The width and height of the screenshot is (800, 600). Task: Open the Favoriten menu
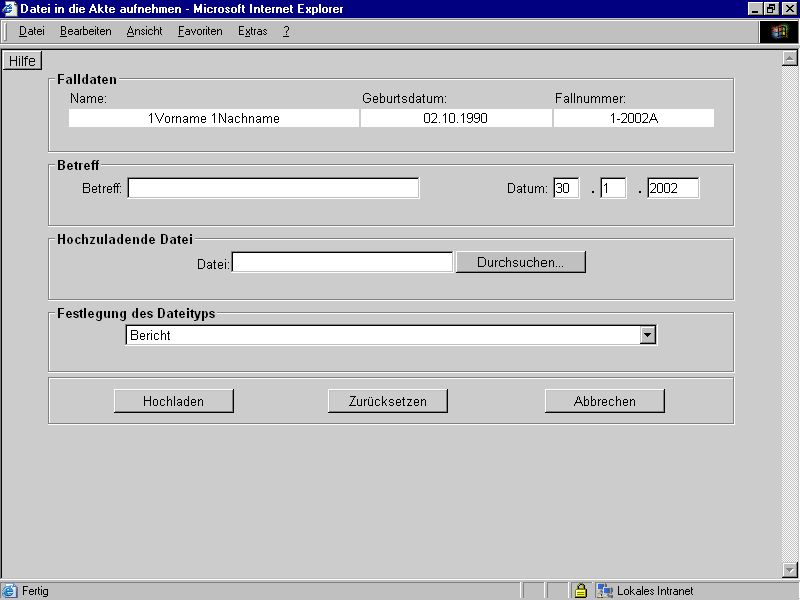[200, 31]
